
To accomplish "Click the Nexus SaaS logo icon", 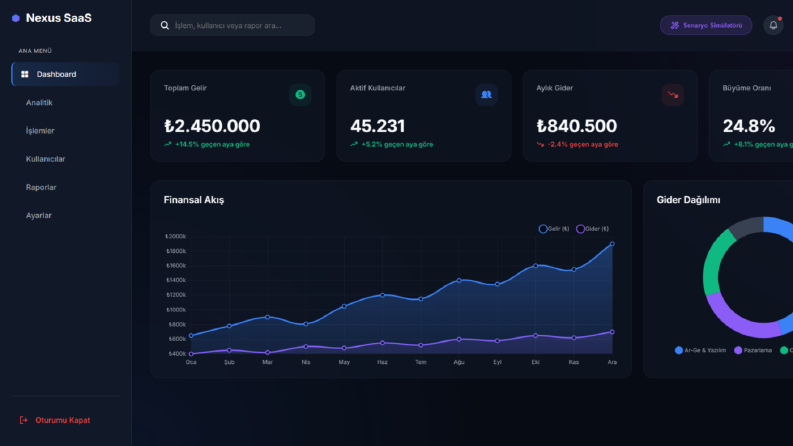I will click(x=16, y=18).
